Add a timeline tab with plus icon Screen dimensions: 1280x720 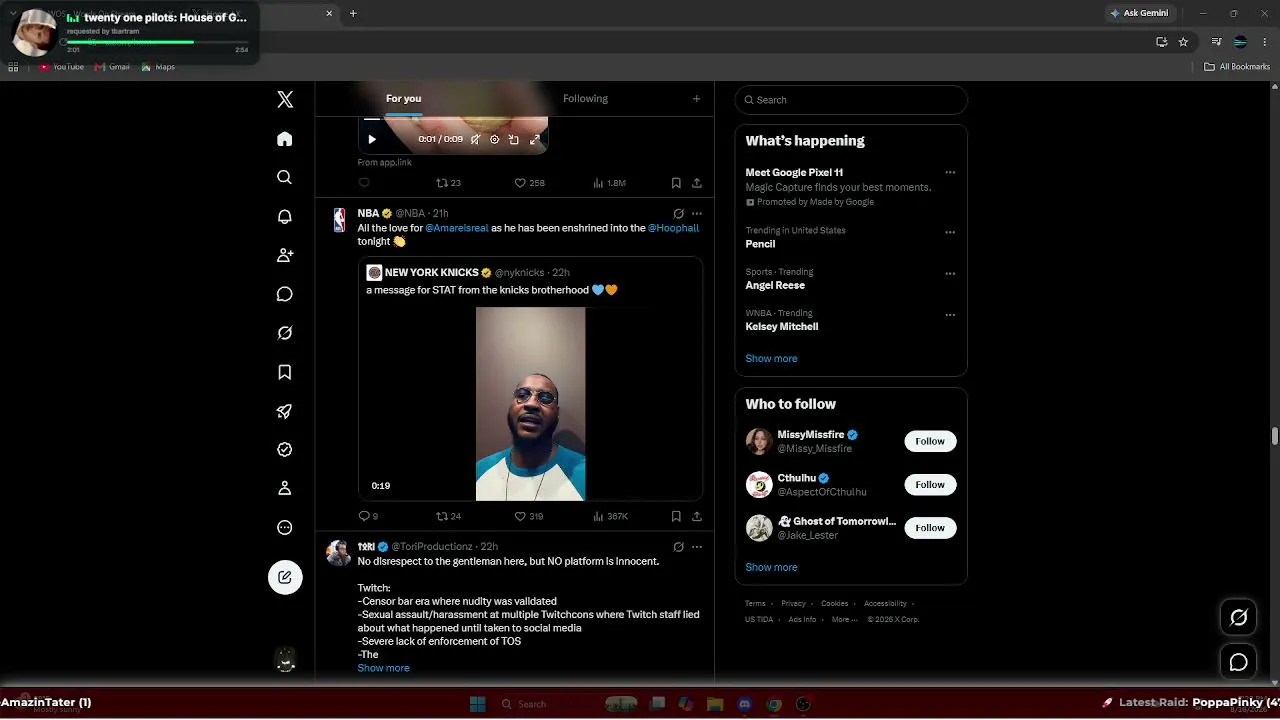click(x=696, y=99)
